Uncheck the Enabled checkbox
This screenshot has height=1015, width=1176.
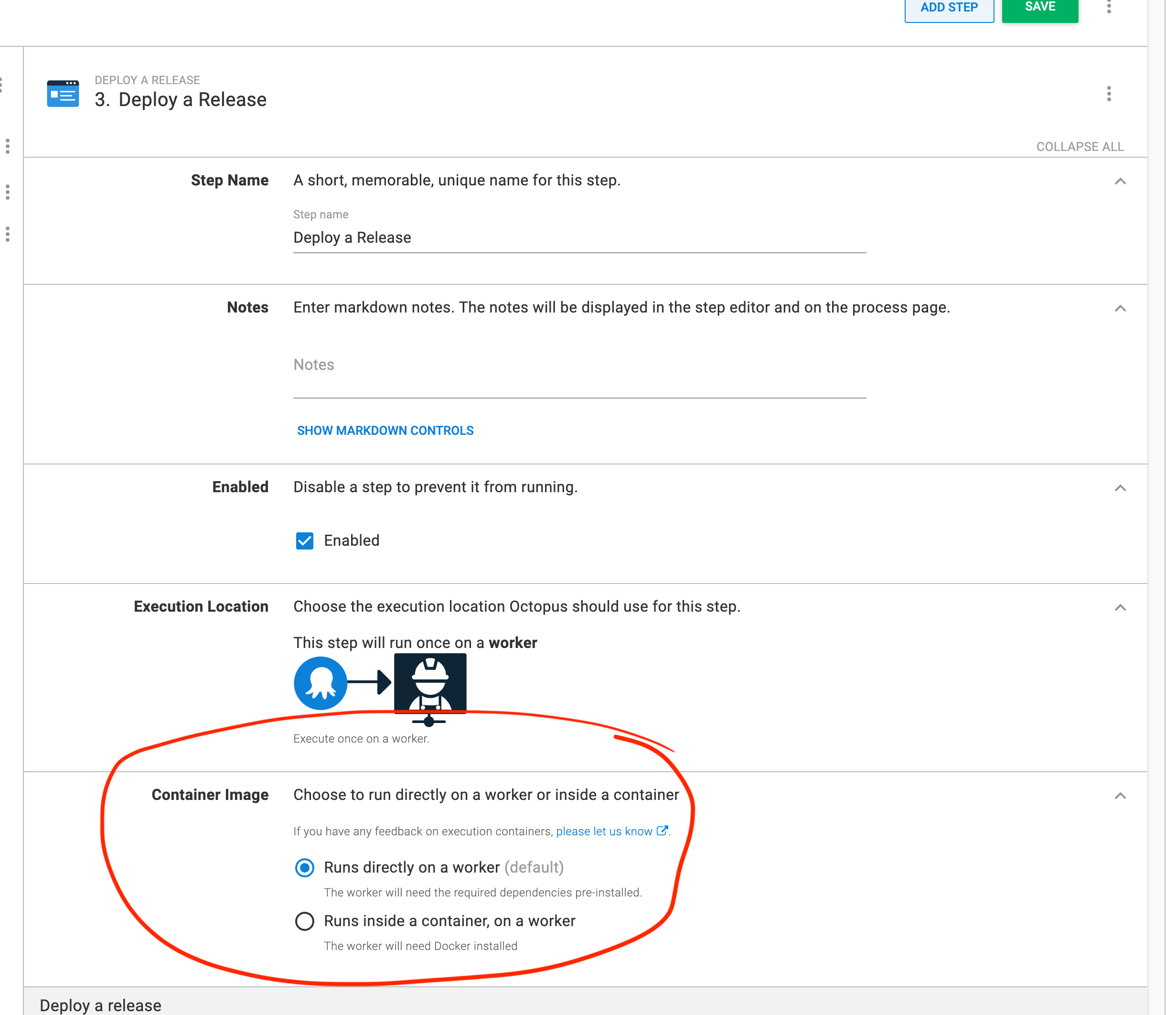(x=304, y=540)
